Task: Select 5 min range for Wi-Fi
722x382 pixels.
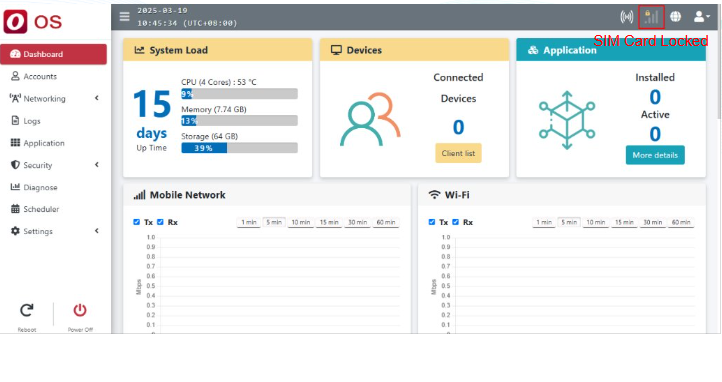Action: click(569, 222)
